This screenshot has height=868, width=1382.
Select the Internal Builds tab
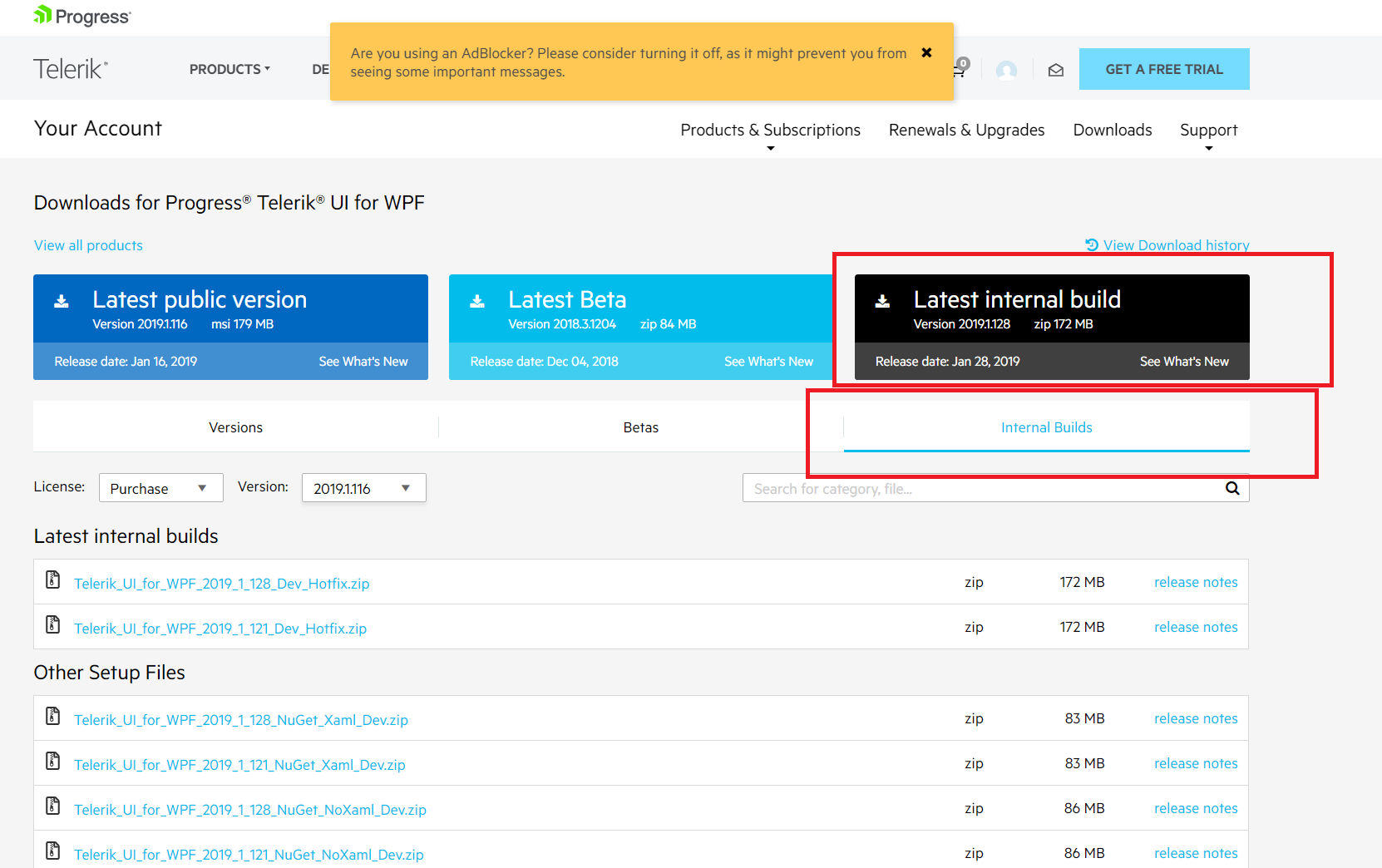coord(1047,427)
